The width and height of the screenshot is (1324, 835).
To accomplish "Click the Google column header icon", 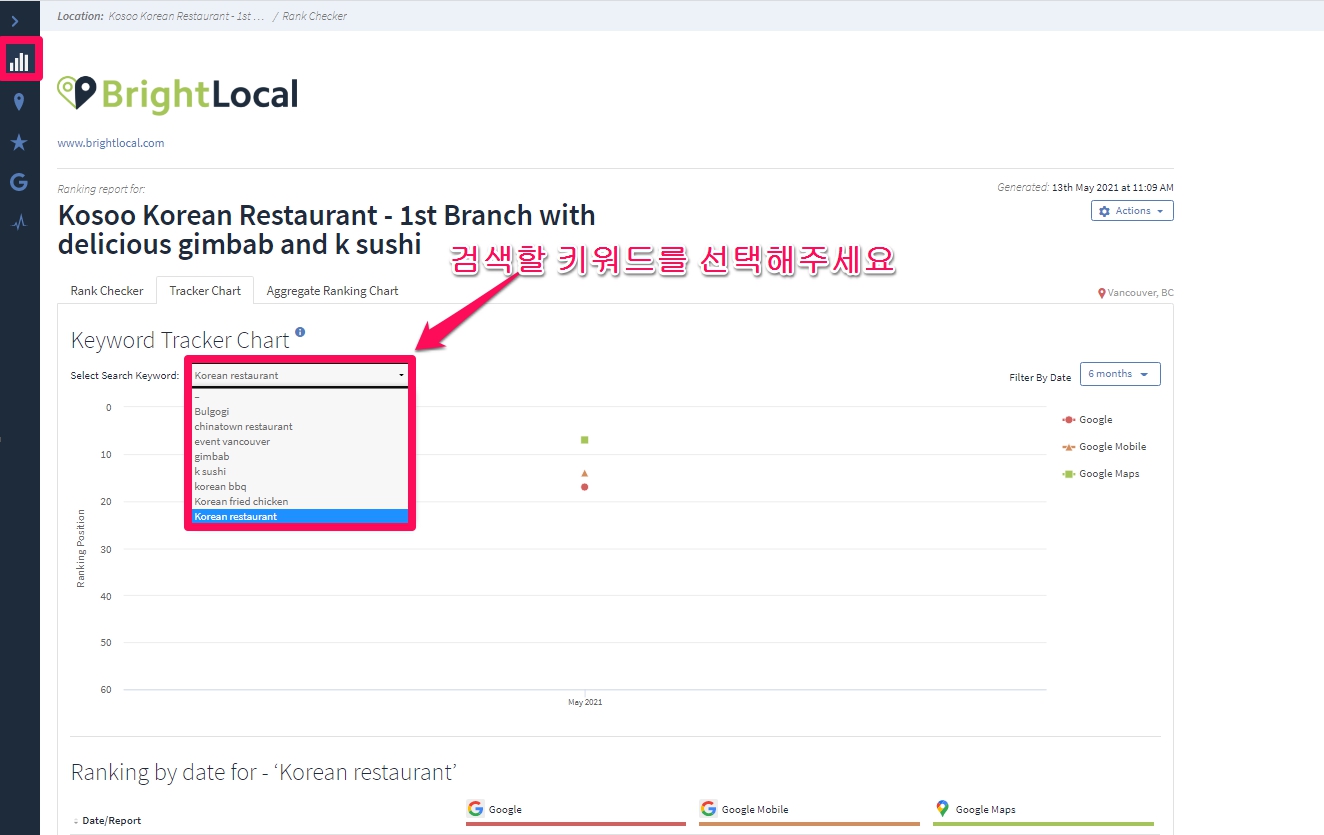I will (475, 809).
